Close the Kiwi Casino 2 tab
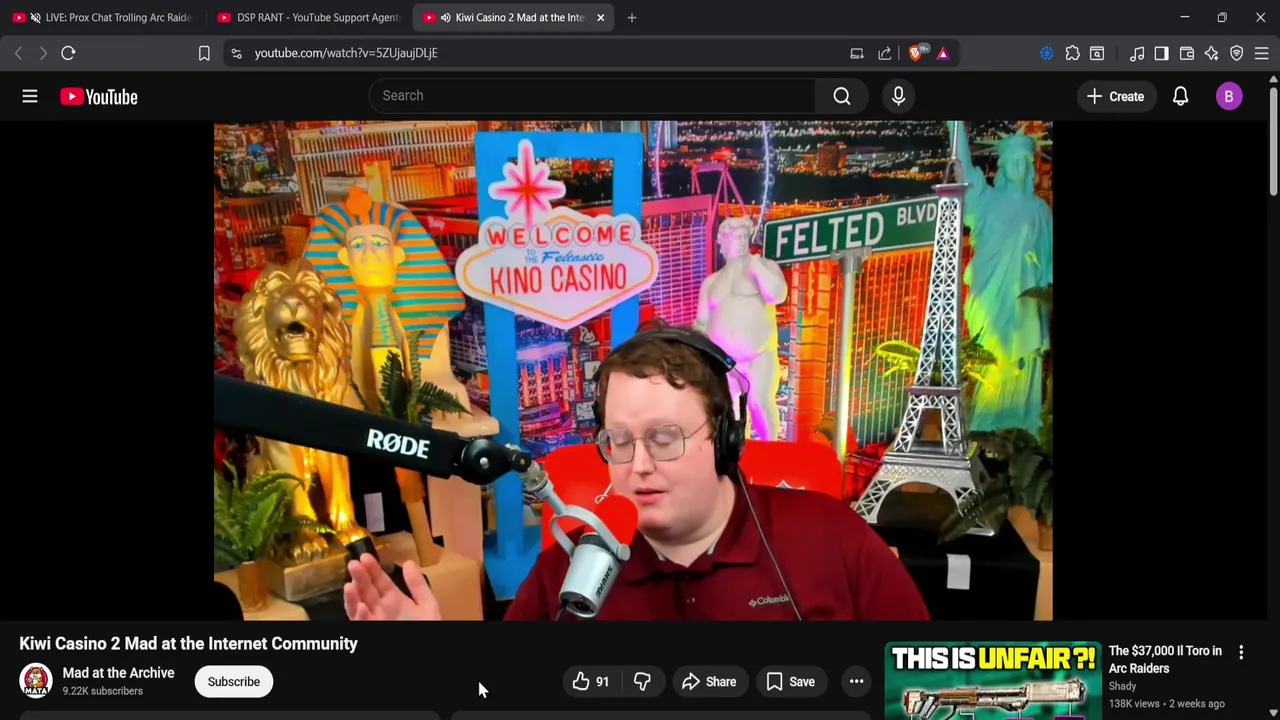Screen dimensions: 1280x720 (x=600, y=17)
